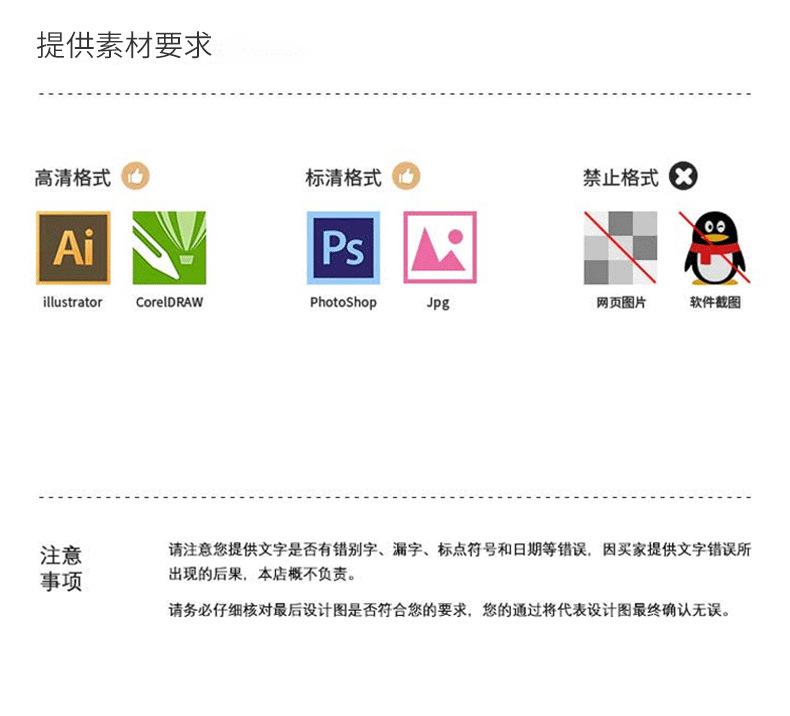Click the thumbs-up icon beside 高清格式
Viewport: 790px width, 716px height.
coord(135,177)
